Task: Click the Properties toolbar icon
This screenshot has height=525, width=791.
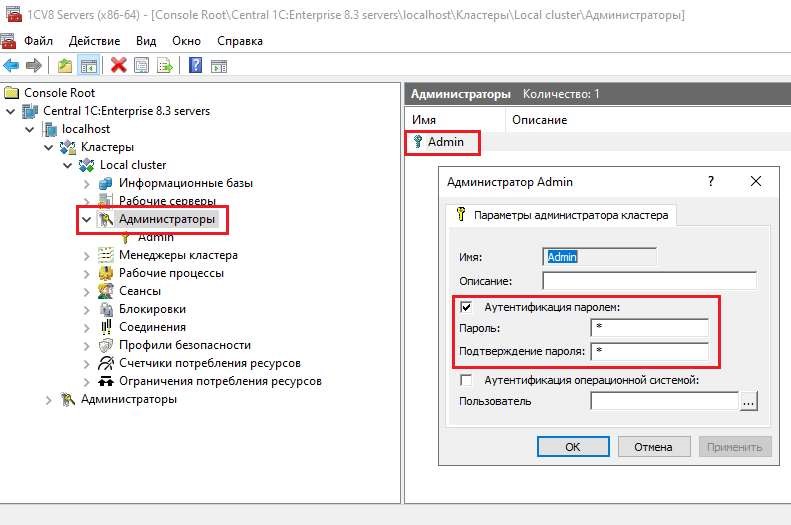Action: tap(142, 66)
